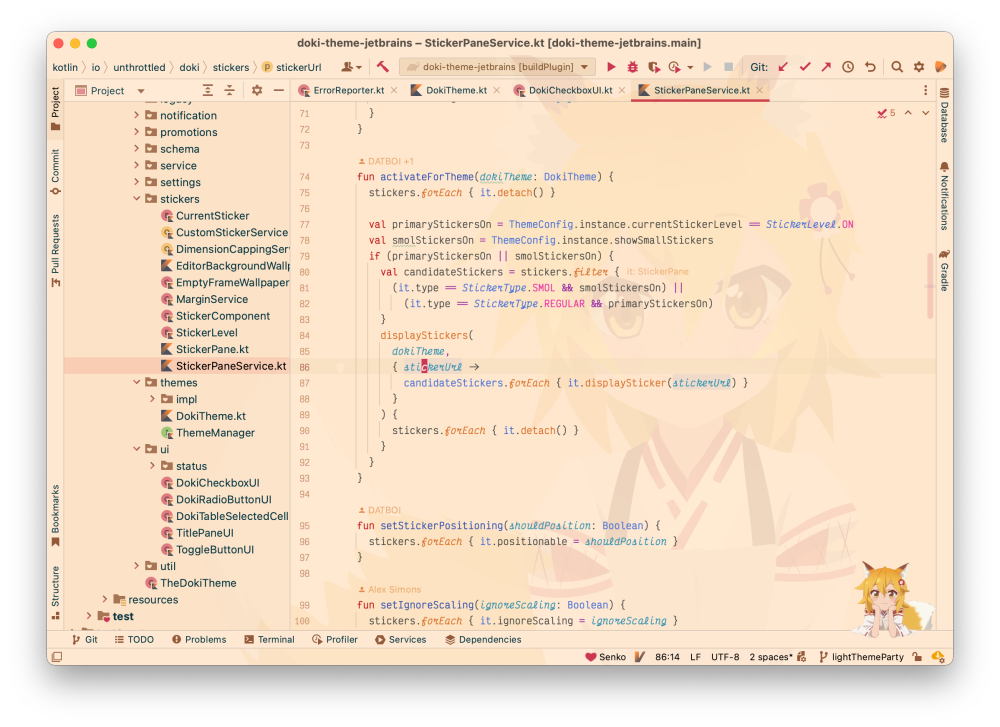
Task: Expand the impl folder
Action: click(x=152, y=399)
